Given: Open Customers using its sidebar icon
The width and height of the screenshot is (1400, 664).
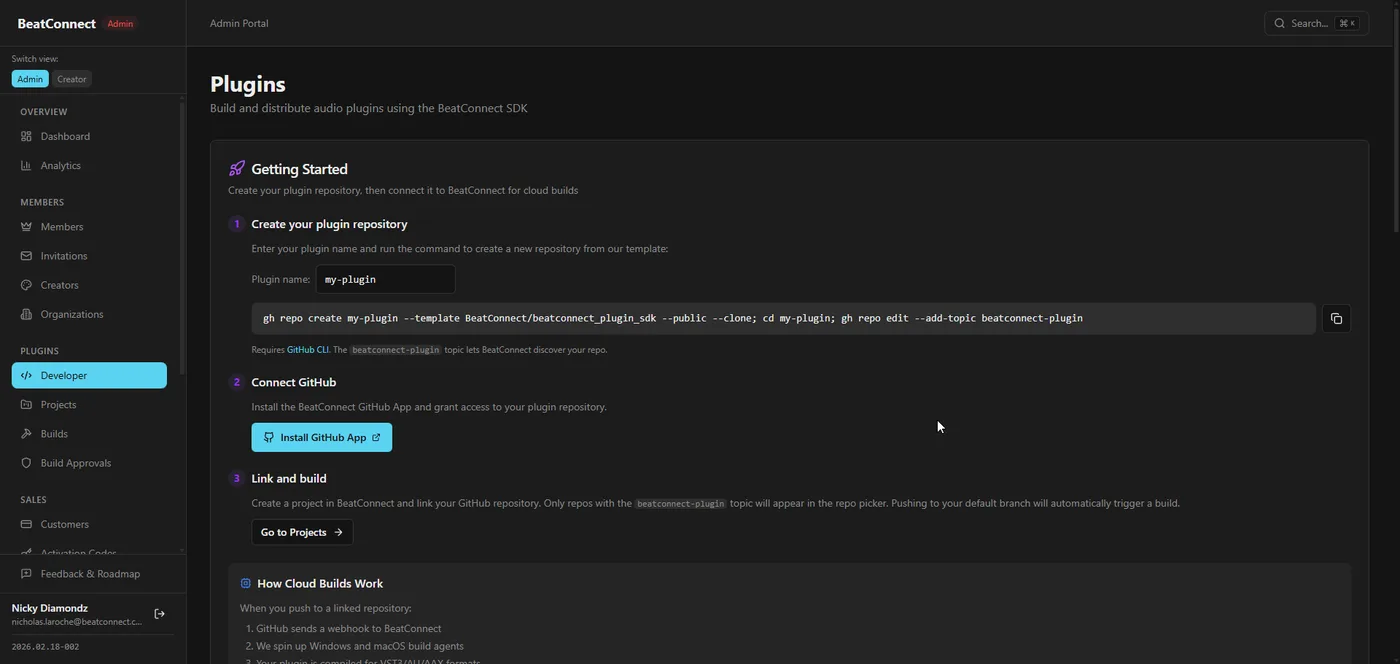Looking at the screenshot, I should pyautogui.click(x=26, y=524).
